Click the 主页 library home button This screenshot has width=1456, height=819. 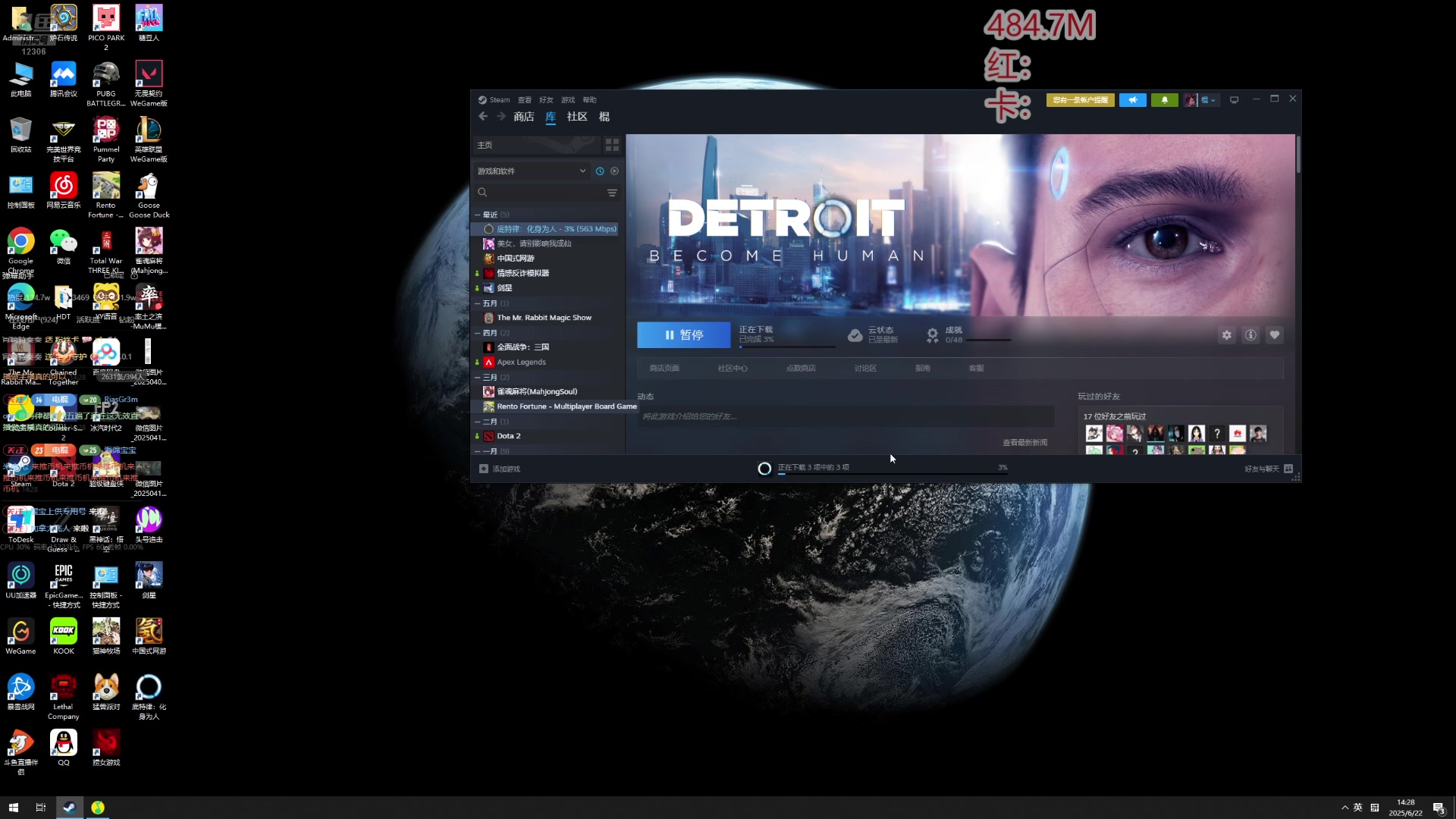536,145
